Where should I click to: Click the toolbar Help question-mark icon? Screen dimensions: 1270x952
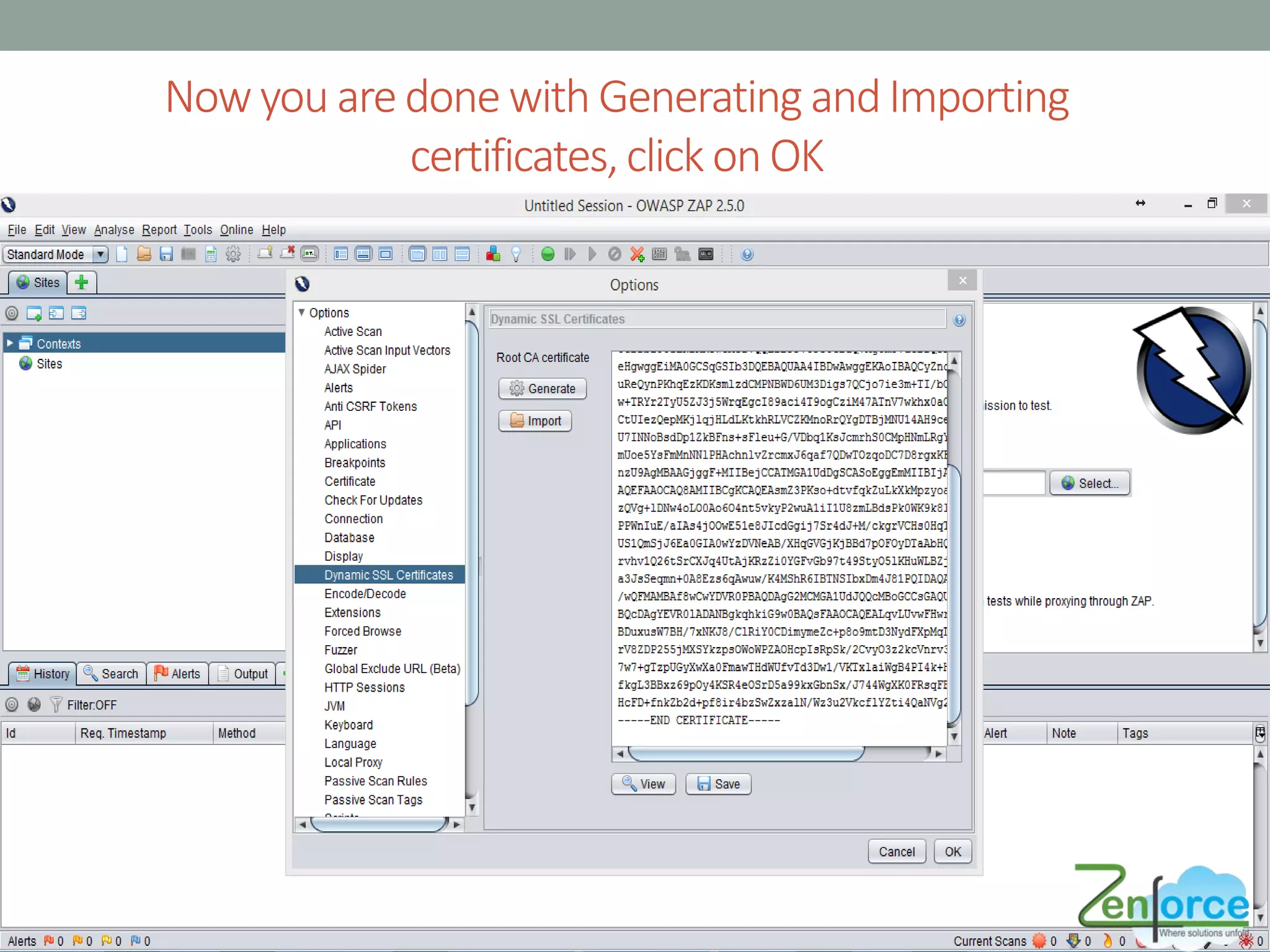tap(747, 254)
